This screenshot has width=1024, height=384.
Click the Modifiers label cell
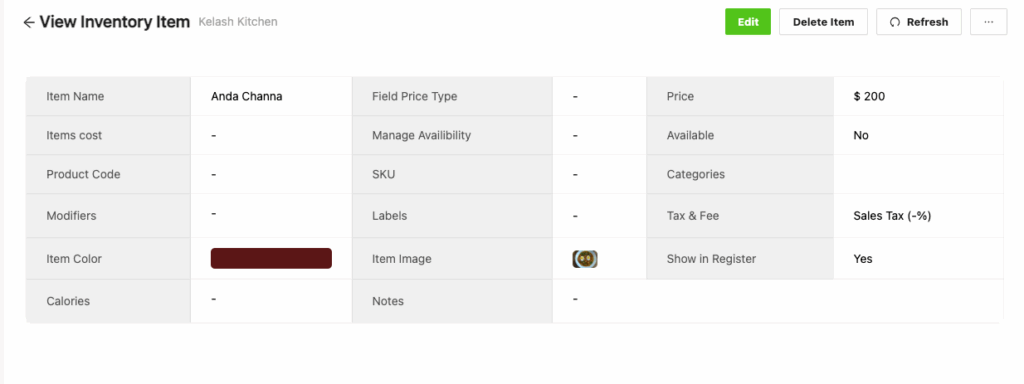tap(108, 216)
